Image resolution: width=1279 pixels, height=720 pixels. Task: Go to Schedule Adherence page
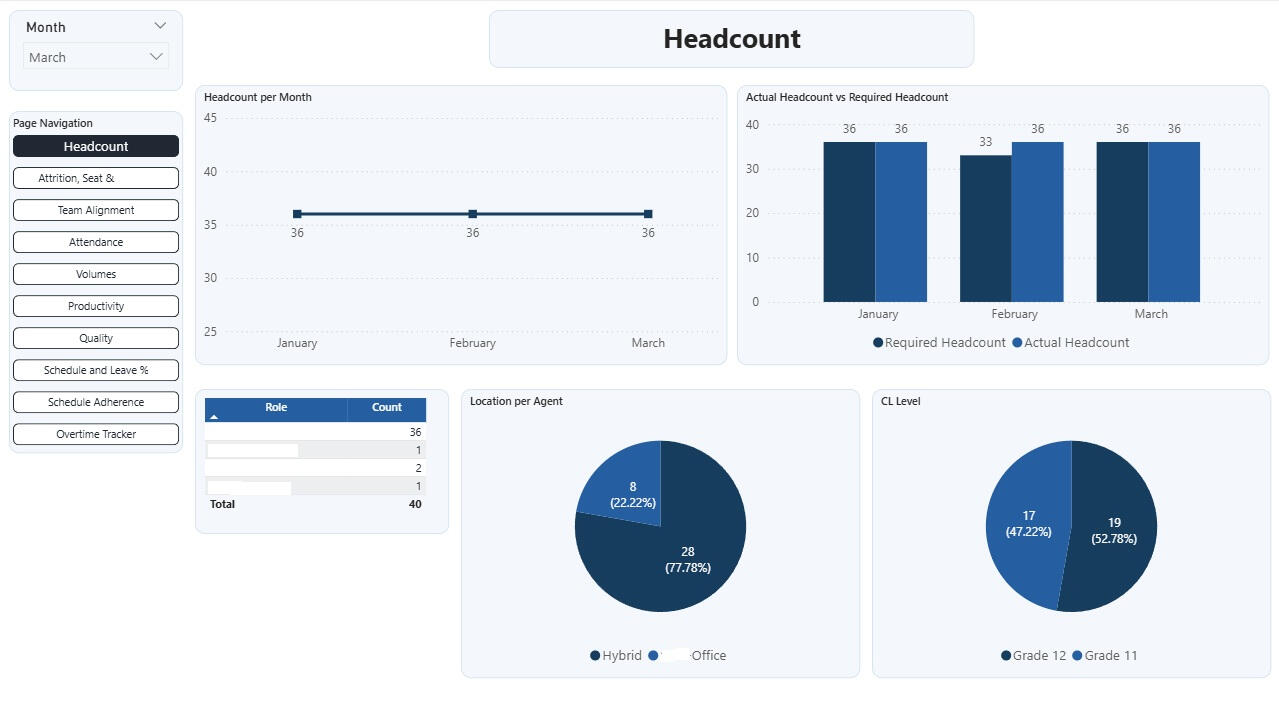click(x=96, y=402)
